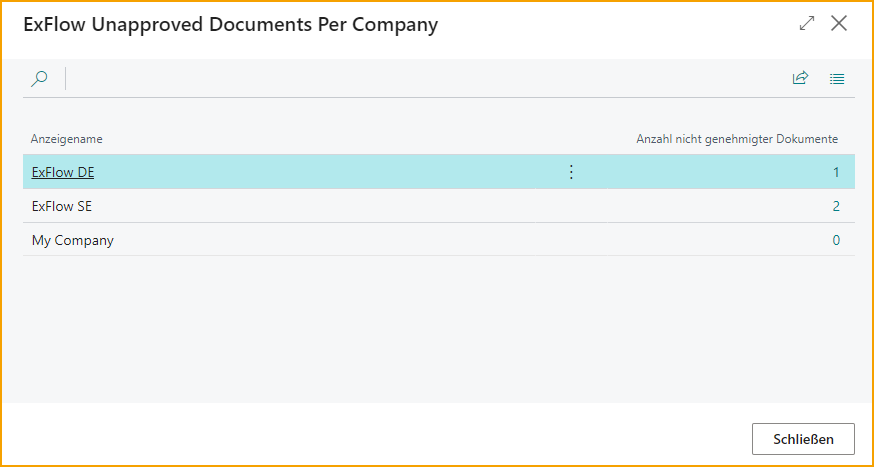Screen dimensions: 874x467
Task: Select the My Company row
Action: click(73, 240)
